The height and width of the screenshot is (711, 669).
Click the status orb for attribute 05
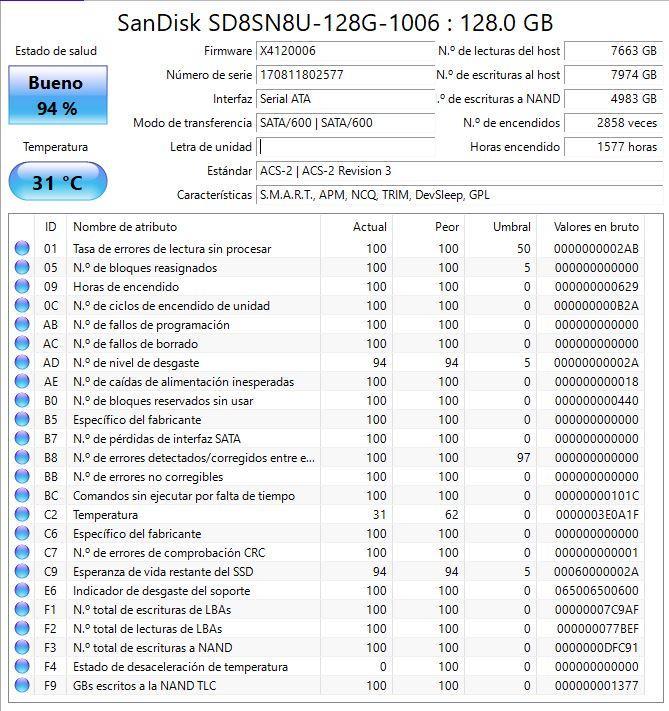tap(22, 268)
